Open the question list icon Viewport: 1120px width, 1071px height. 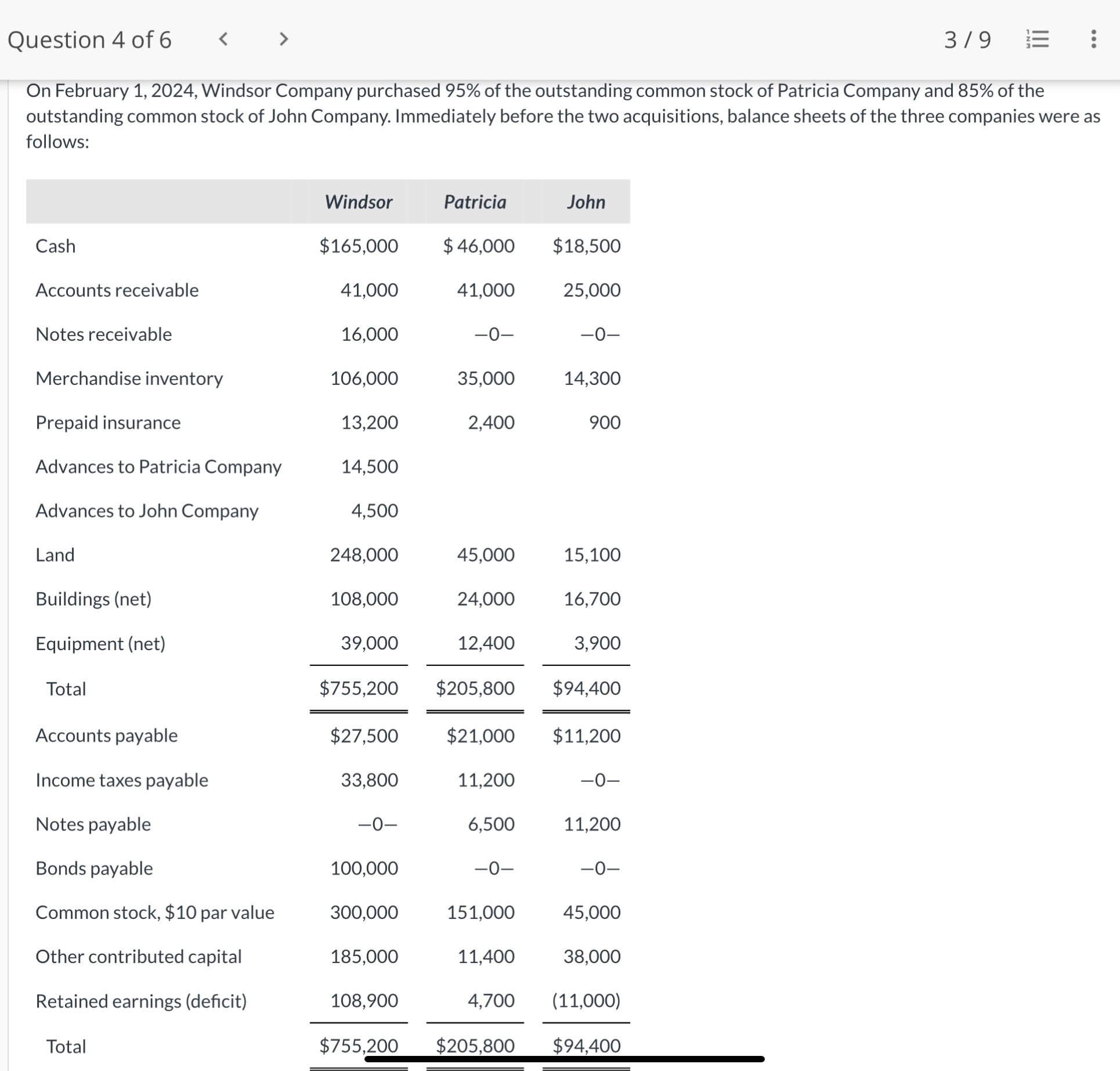[1038, 39]
